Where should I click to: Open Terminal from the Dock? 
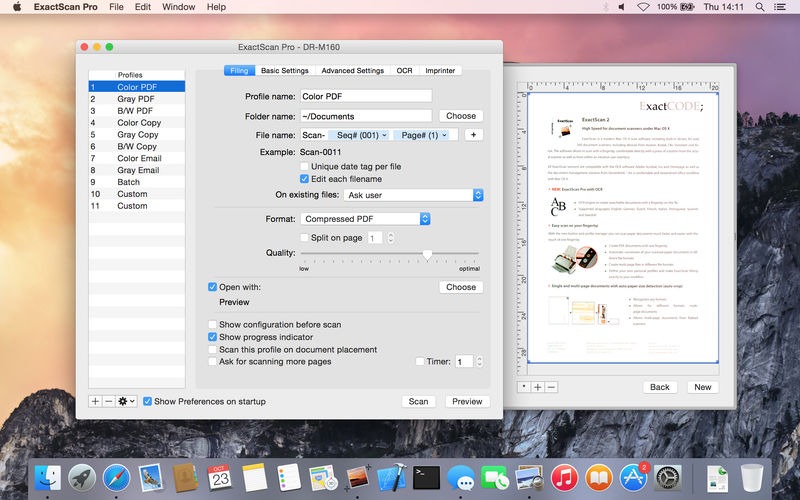point(427,476)
